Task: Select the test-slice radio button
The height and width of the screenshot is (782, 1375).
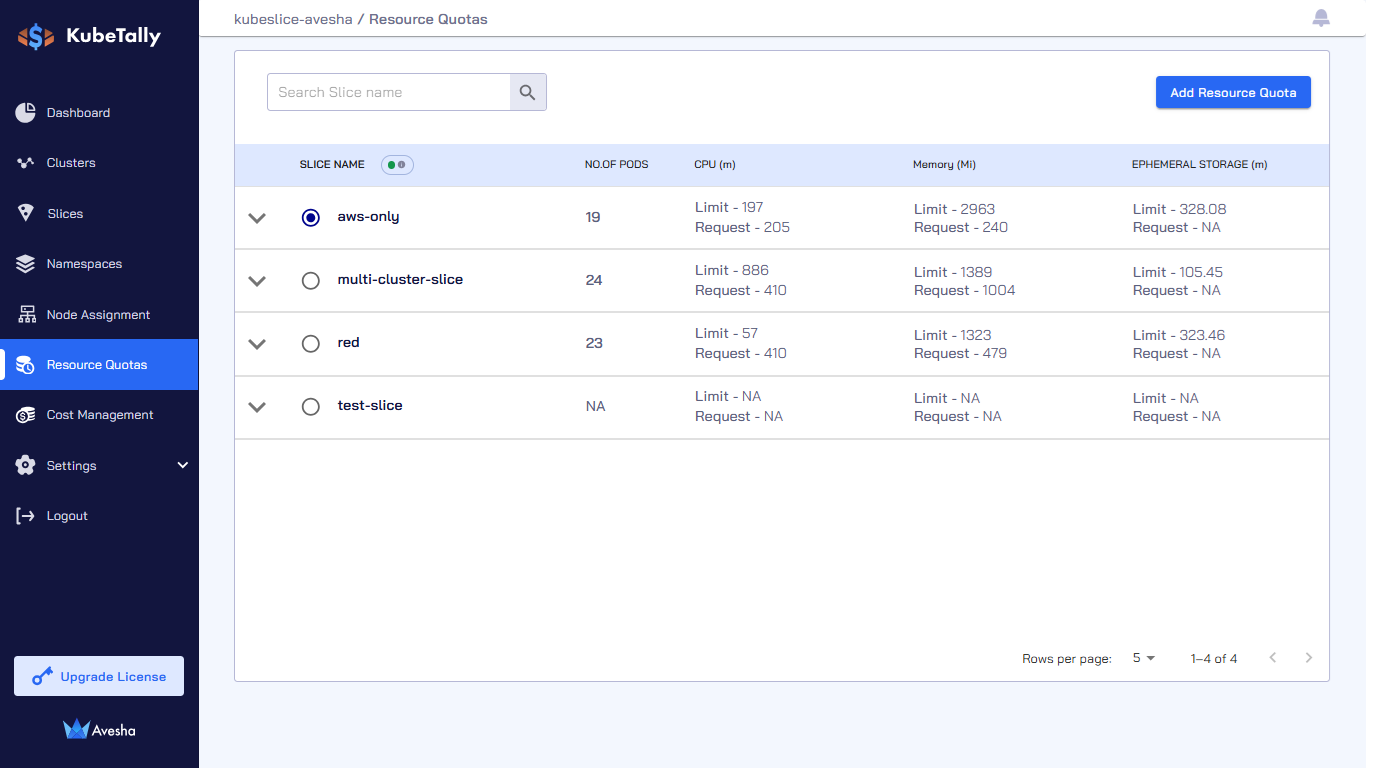Action: coord(311,407)
